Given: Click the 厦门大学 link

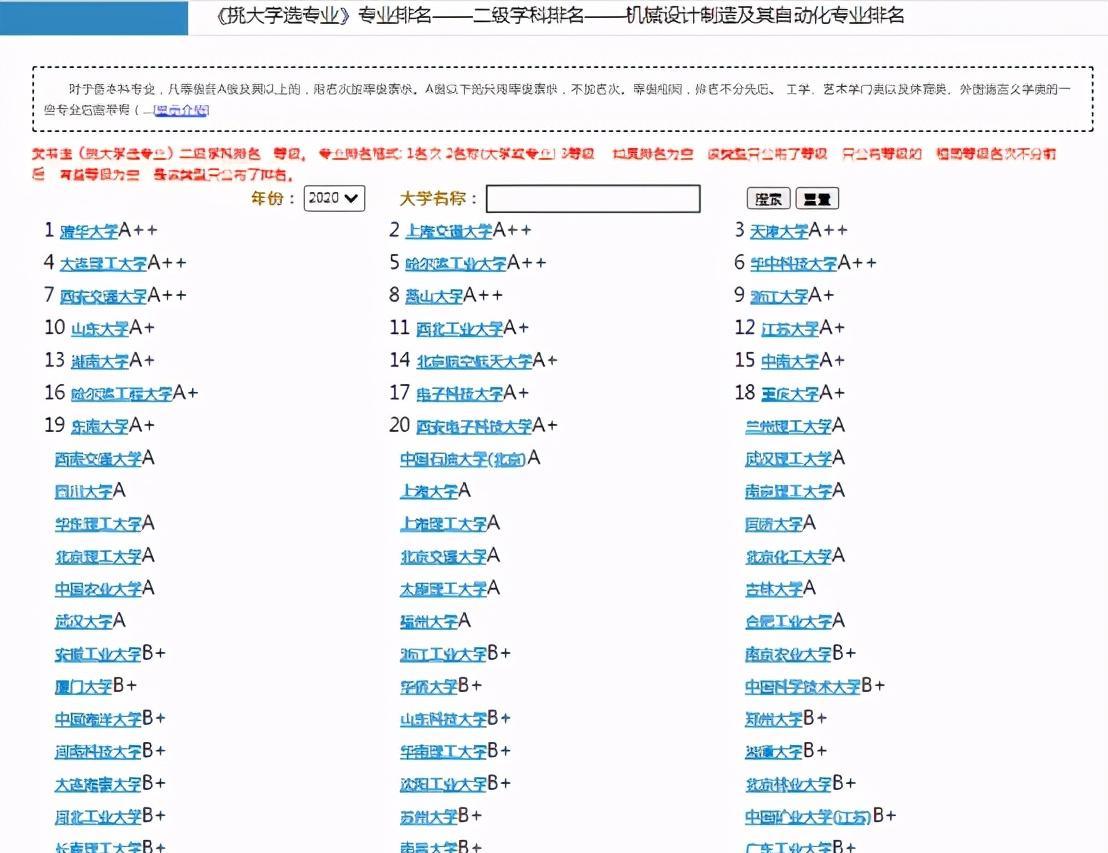Looking at the screenshot, I should click(x=84, y=686).
